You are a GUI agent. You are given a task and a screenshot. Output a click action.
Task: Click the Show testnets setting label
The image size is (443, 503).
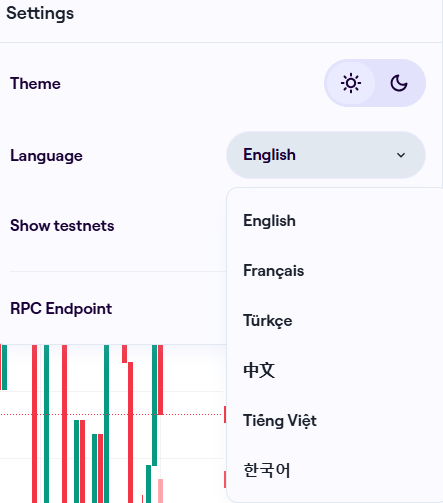click(62, 226)
